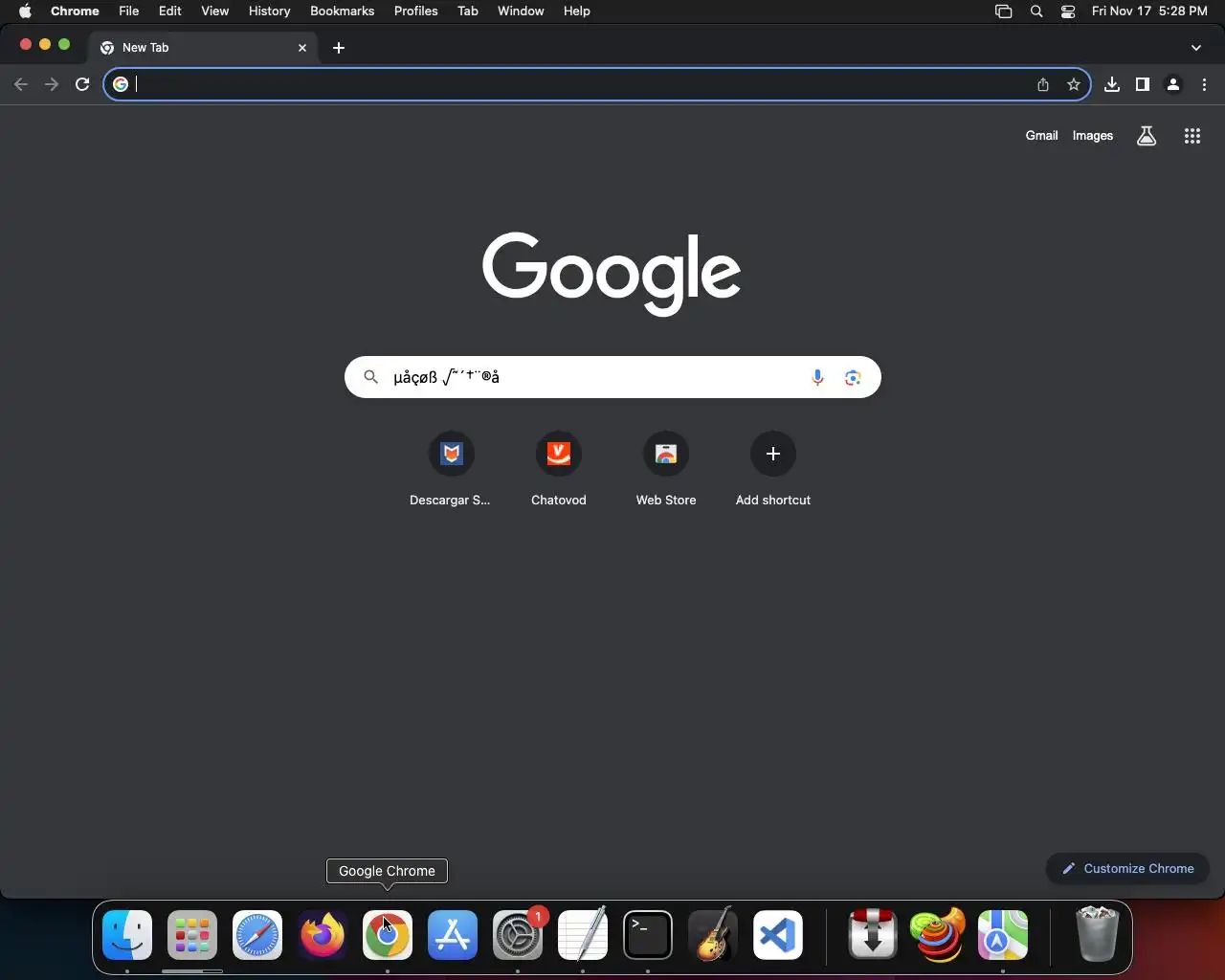Screen dimensions: 1225x980
Task: Open Control Center in menu bar
Action: [1068, 11]
